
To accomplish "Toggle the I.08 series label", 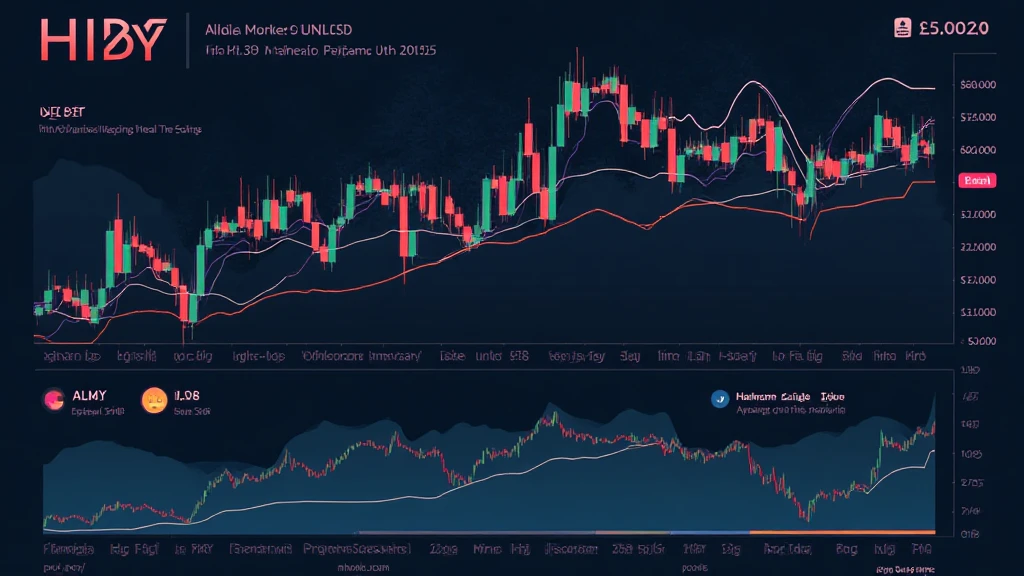I will 188,396.
